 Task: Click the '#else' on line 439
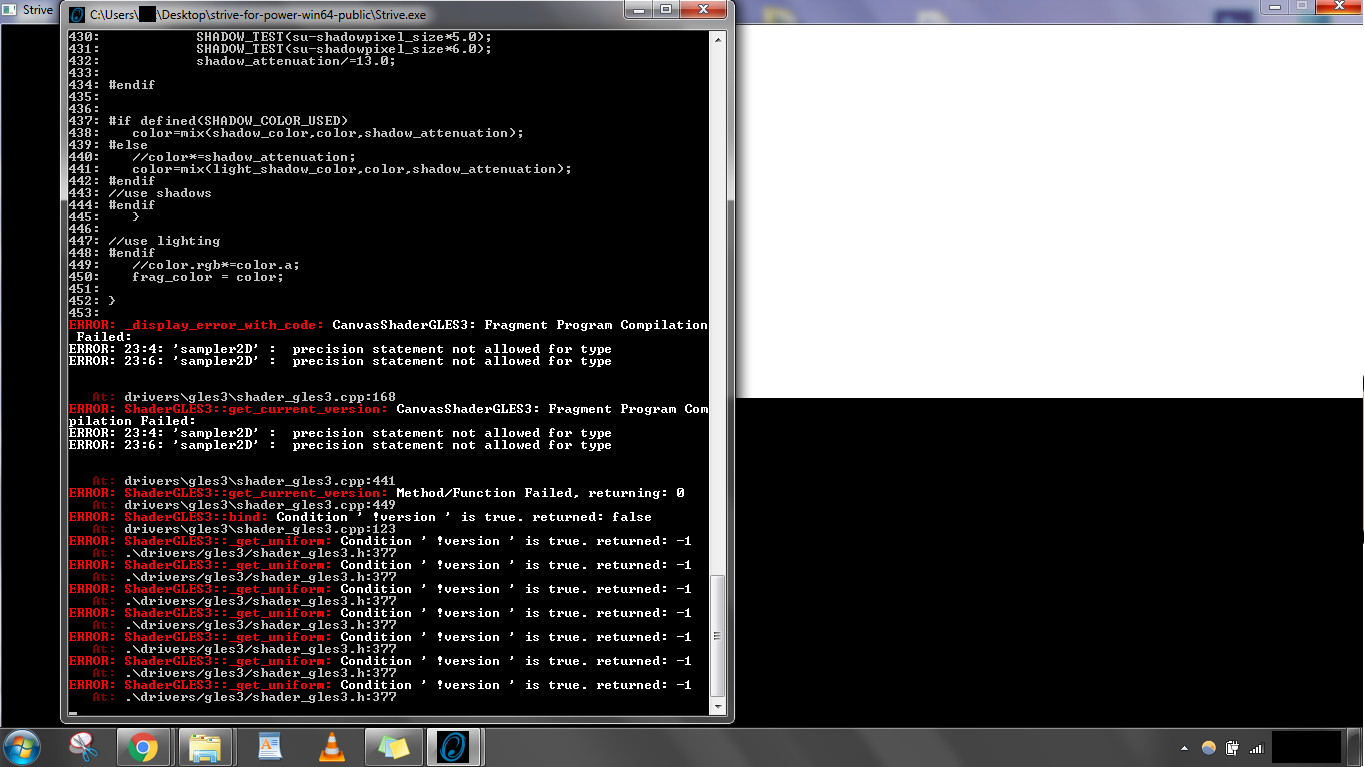coord(128,145)
